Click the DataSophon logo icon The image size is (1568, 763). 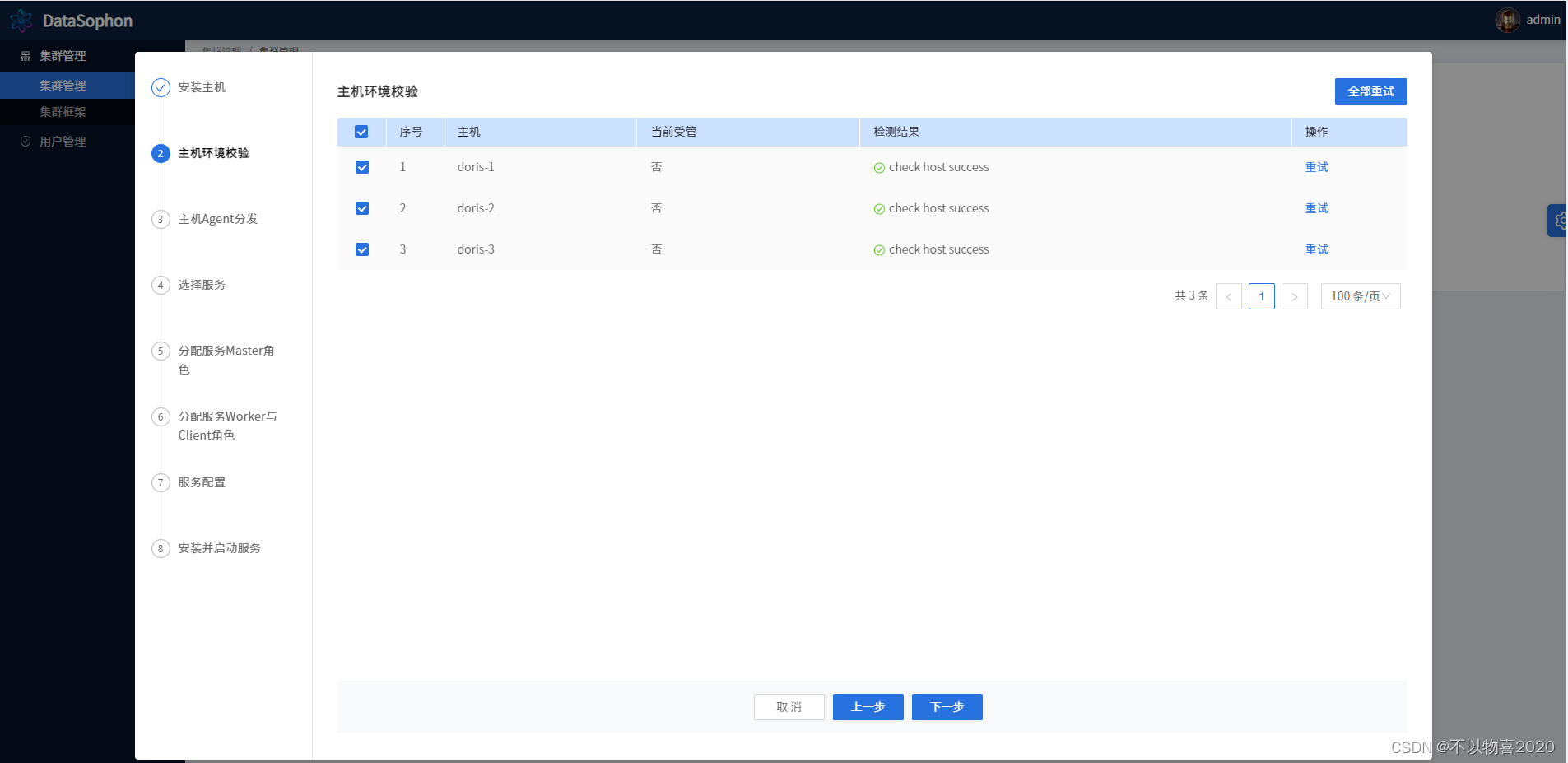21,21
